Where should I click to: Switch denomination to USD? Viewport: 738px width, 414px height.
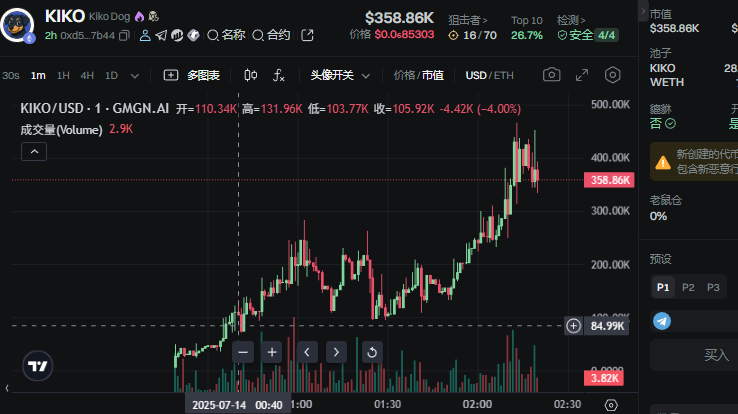click(x=476, y=75)
